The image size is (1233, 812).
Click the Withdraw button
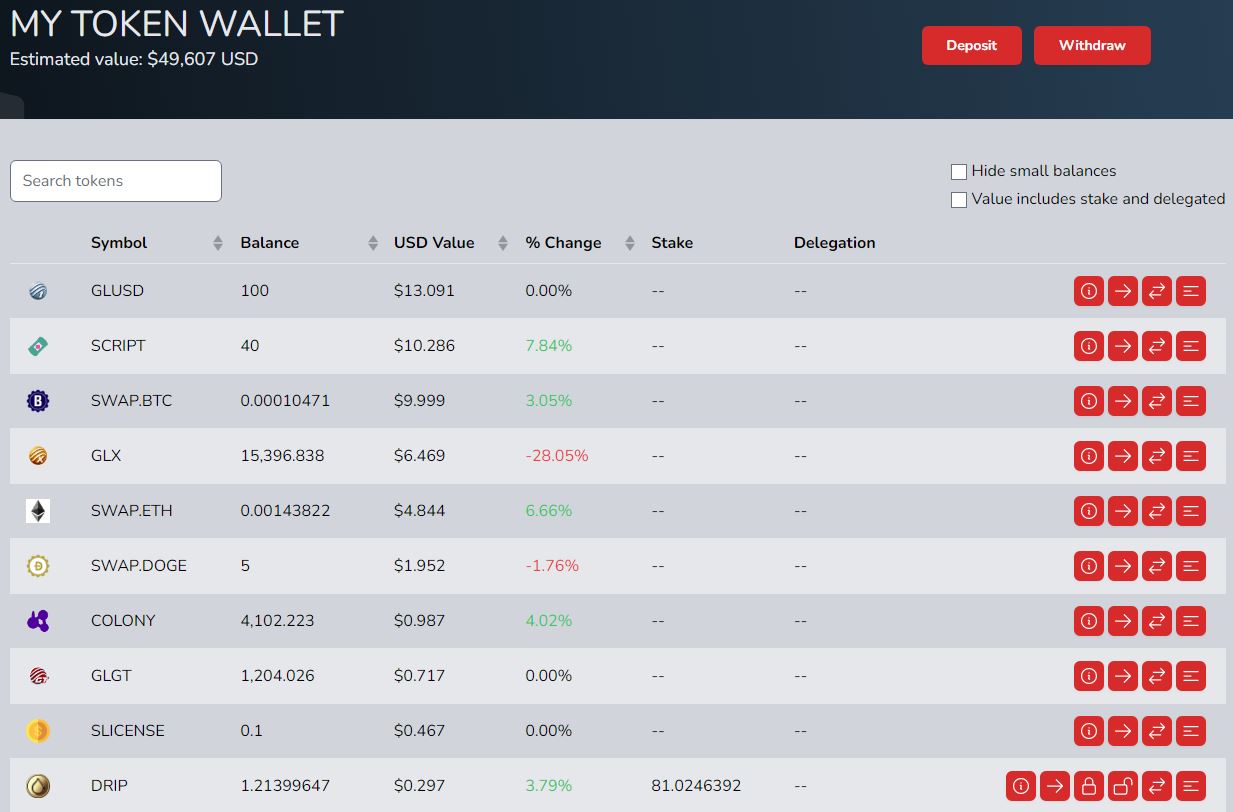1092,46
